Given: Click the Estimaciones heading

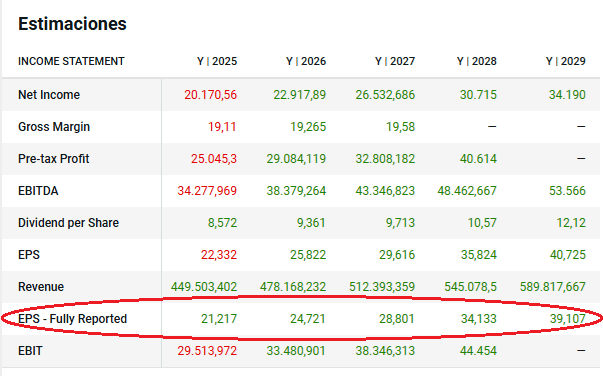Looking at the screenshot, I should [x=72, y=24].
